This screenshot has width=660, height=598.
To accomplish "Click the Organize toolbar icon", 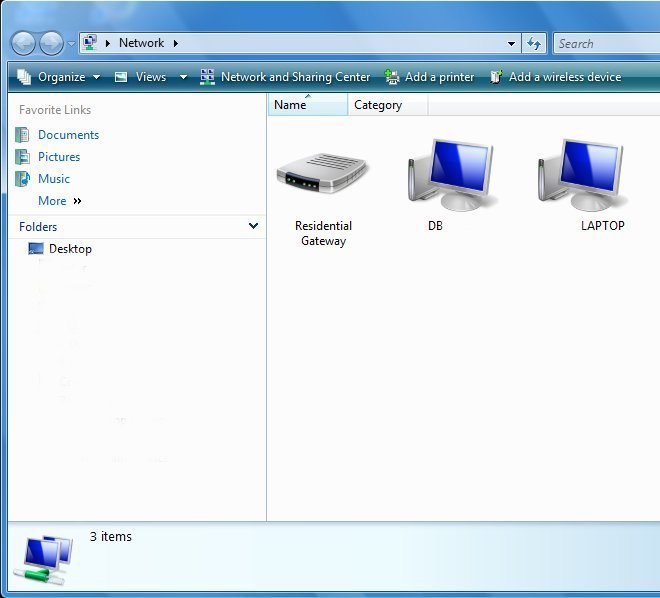I will click(24, 77).
